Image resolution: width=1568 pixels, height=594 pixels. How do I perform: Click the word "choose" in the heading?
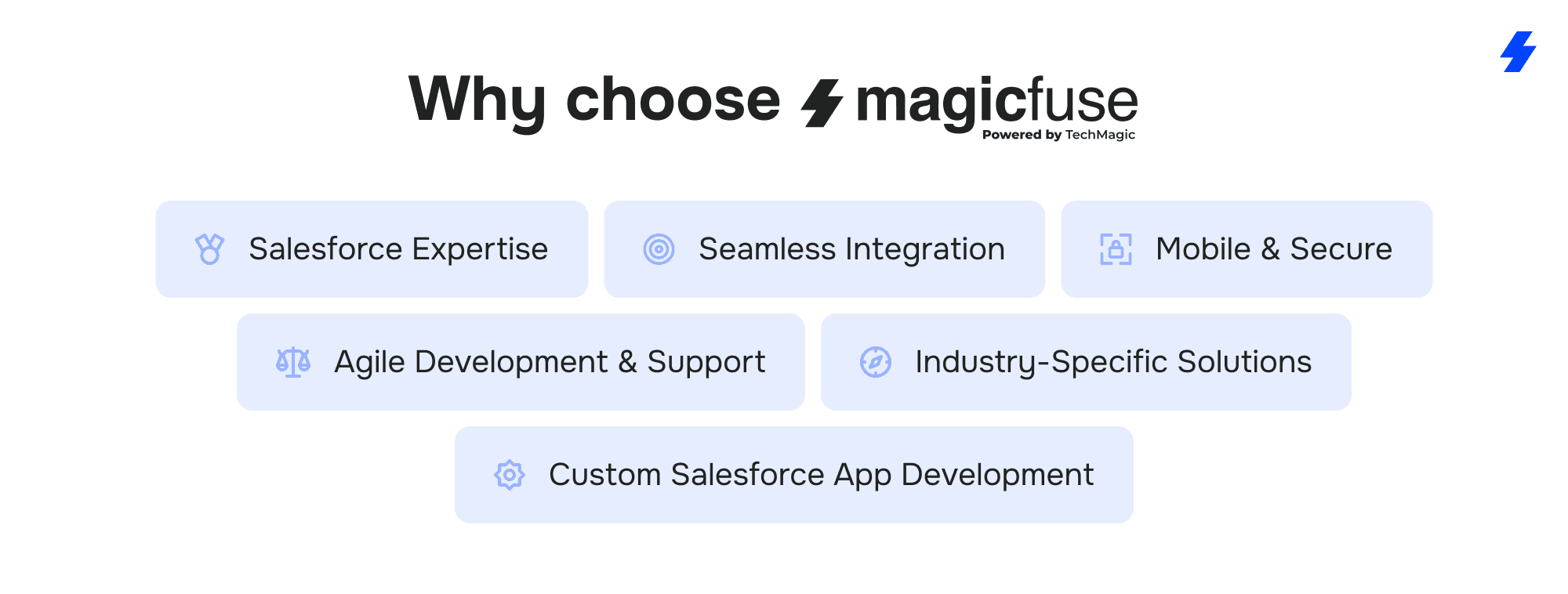click(673, 100)
